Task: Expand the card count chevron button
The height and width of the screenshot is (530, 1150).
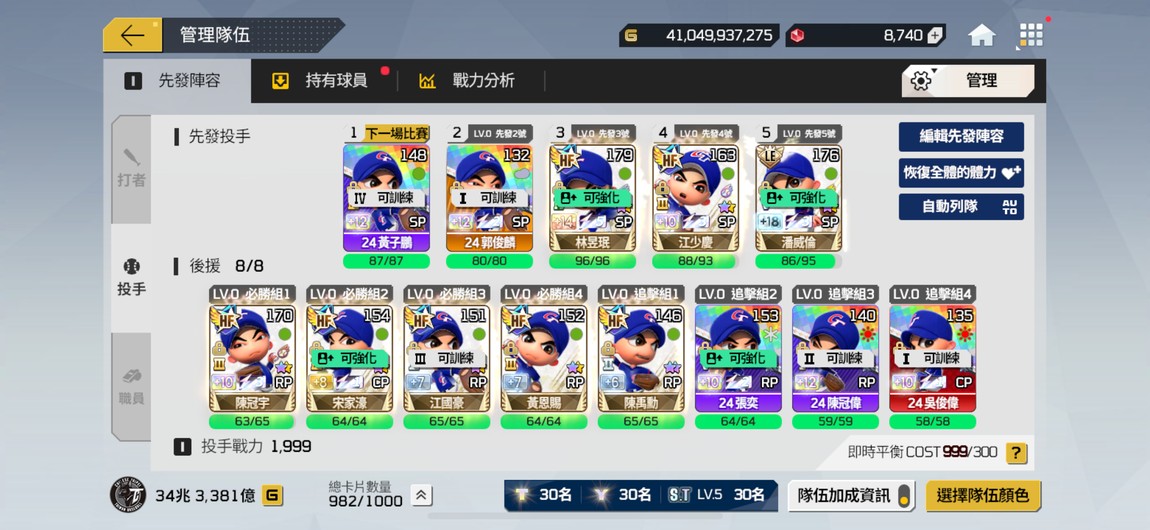Action: (421, 496)
